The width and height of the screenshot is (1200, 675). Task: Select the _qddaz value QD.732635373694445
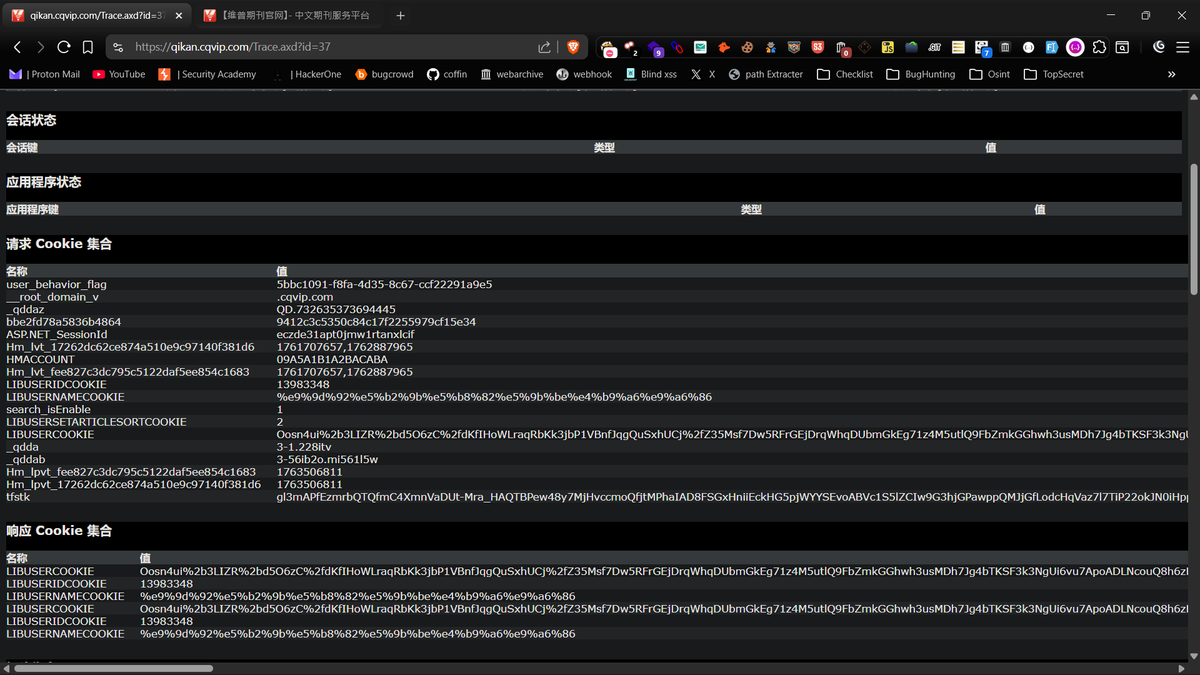(x=336, y=309)
